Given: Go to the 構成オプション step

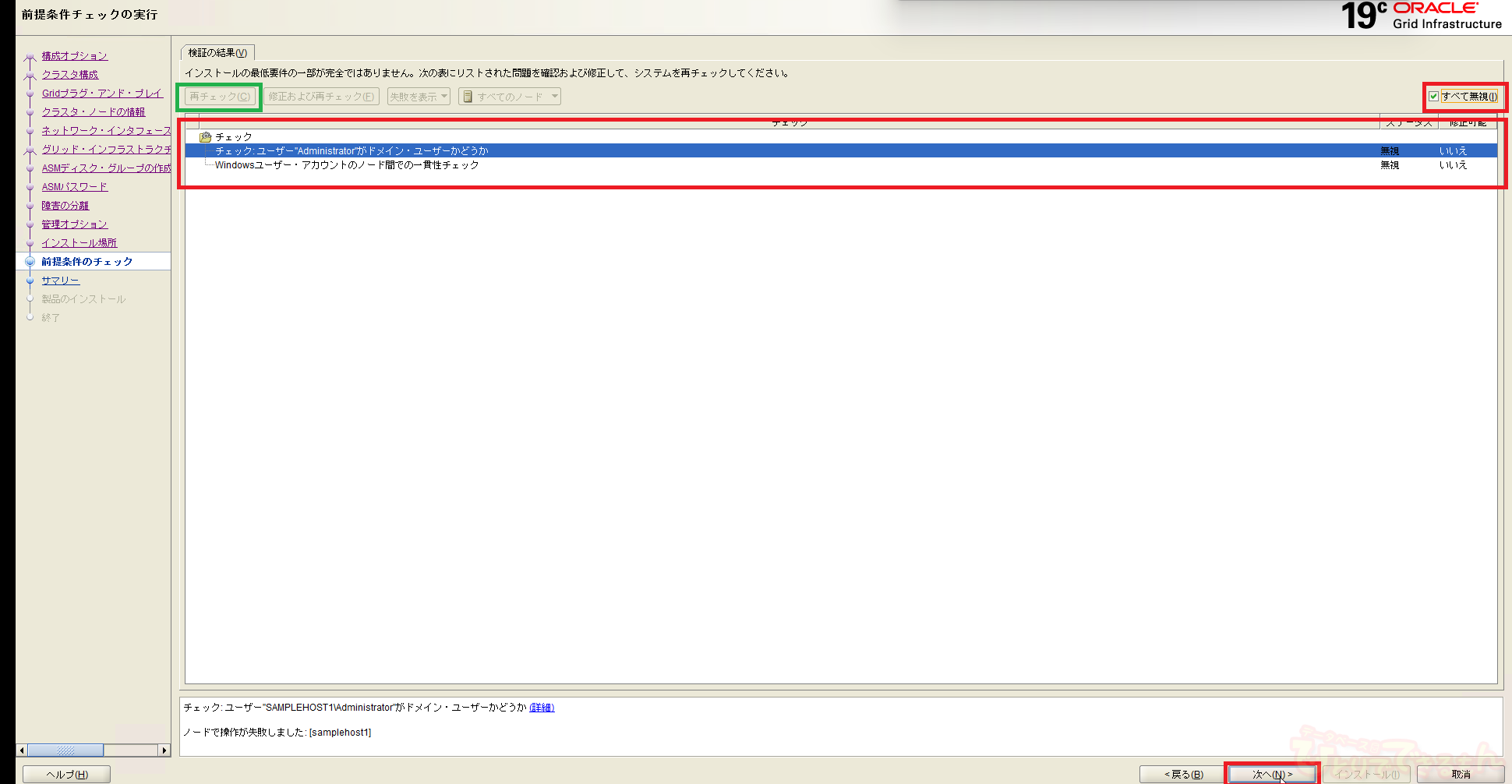Looking at the screenshot, I should pyautogui.click(x=74, y=56).
